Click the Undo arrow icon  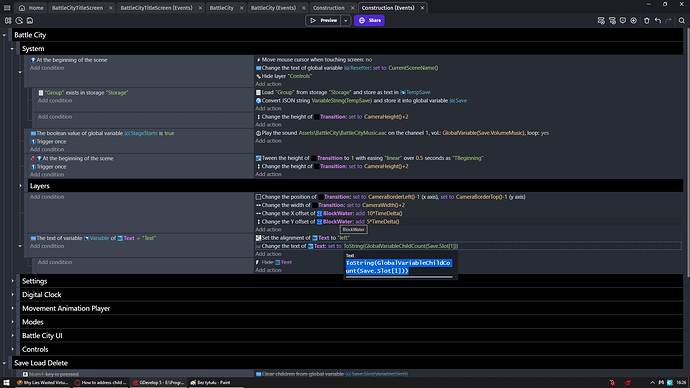[658, 20]
